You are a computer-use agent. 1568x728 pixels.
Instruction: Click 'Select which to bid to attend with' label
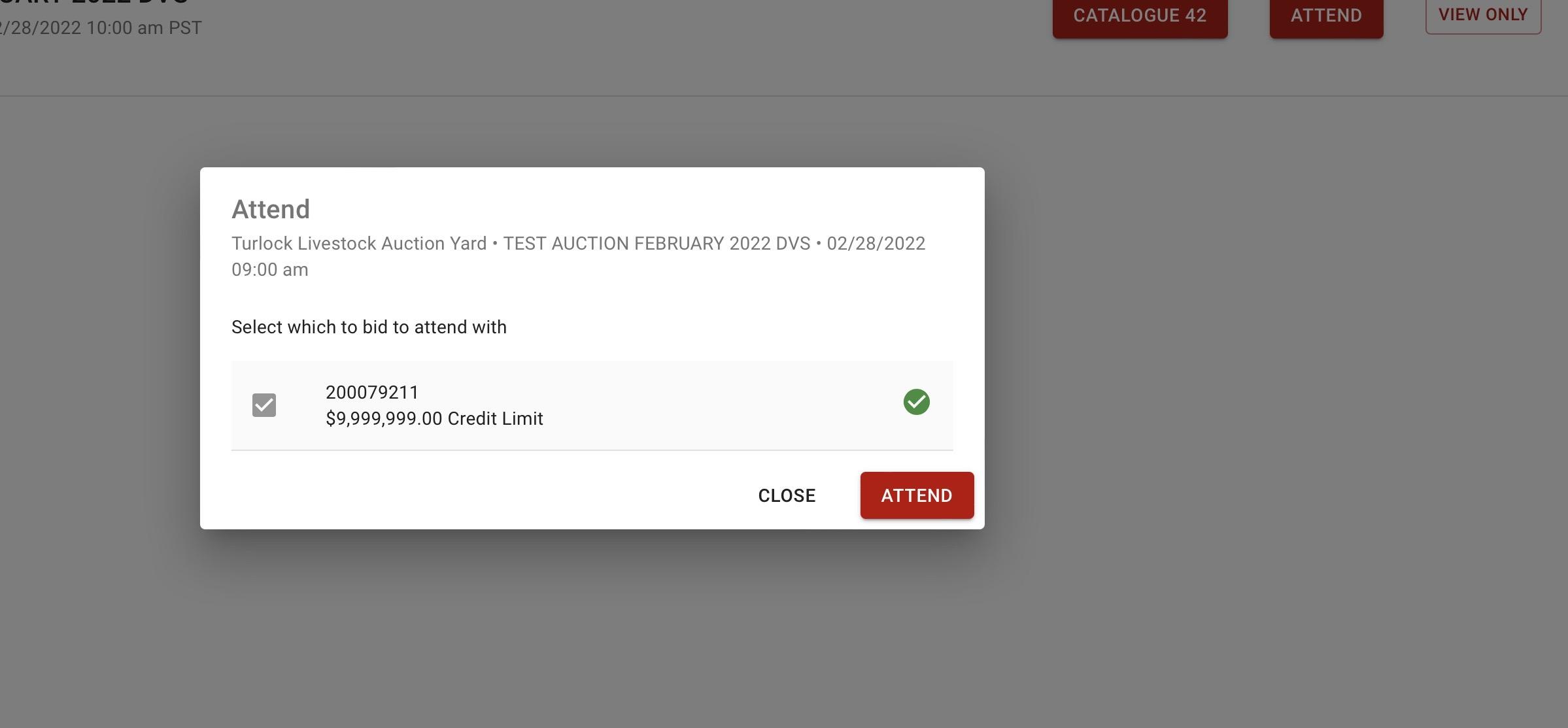369,327
